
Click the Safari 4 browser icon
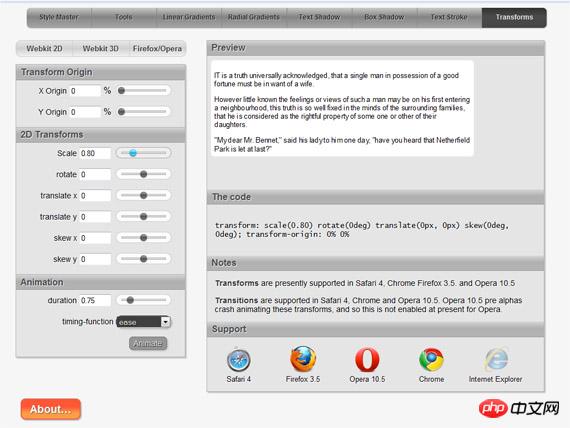pos(238,360)
